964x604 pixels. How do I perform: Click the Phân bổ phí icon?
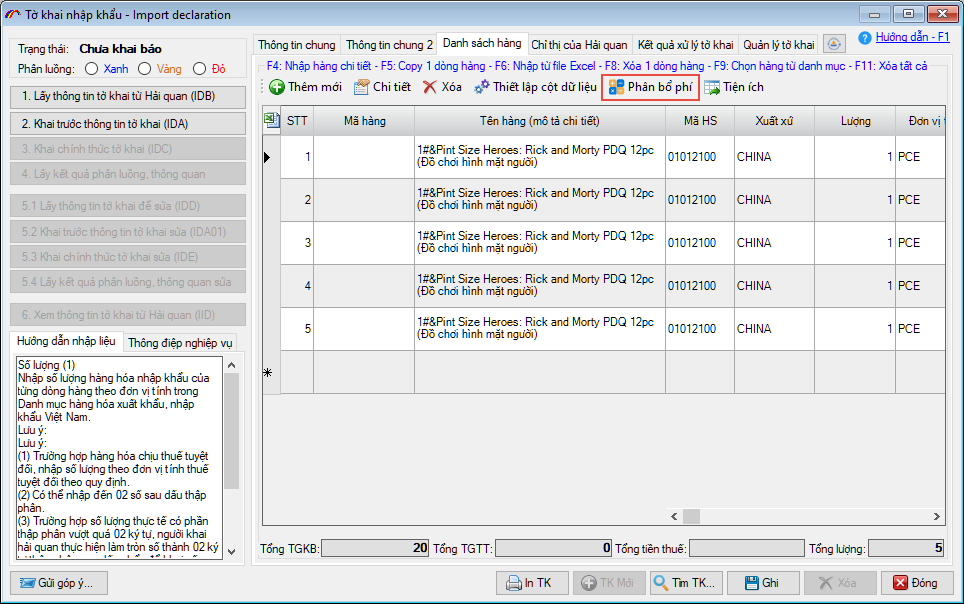[x=617, y=87]
